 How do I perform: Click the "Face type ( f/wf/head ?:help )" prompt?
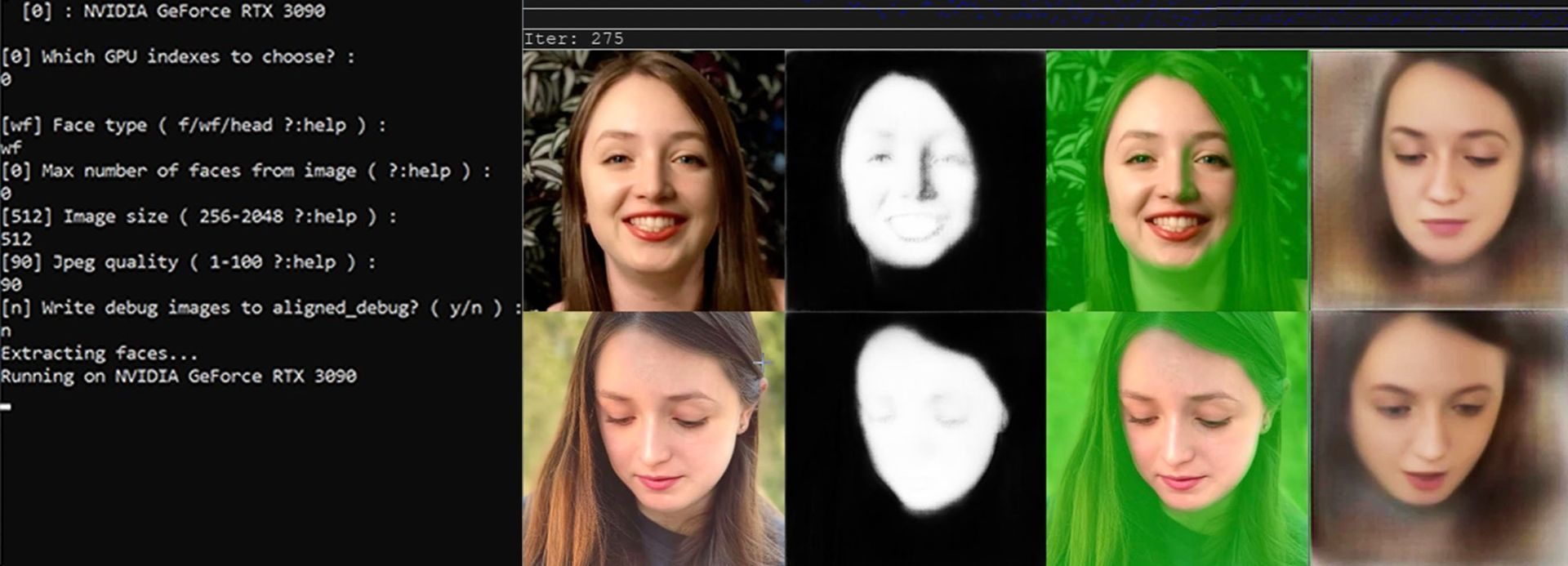pos(194,125)
